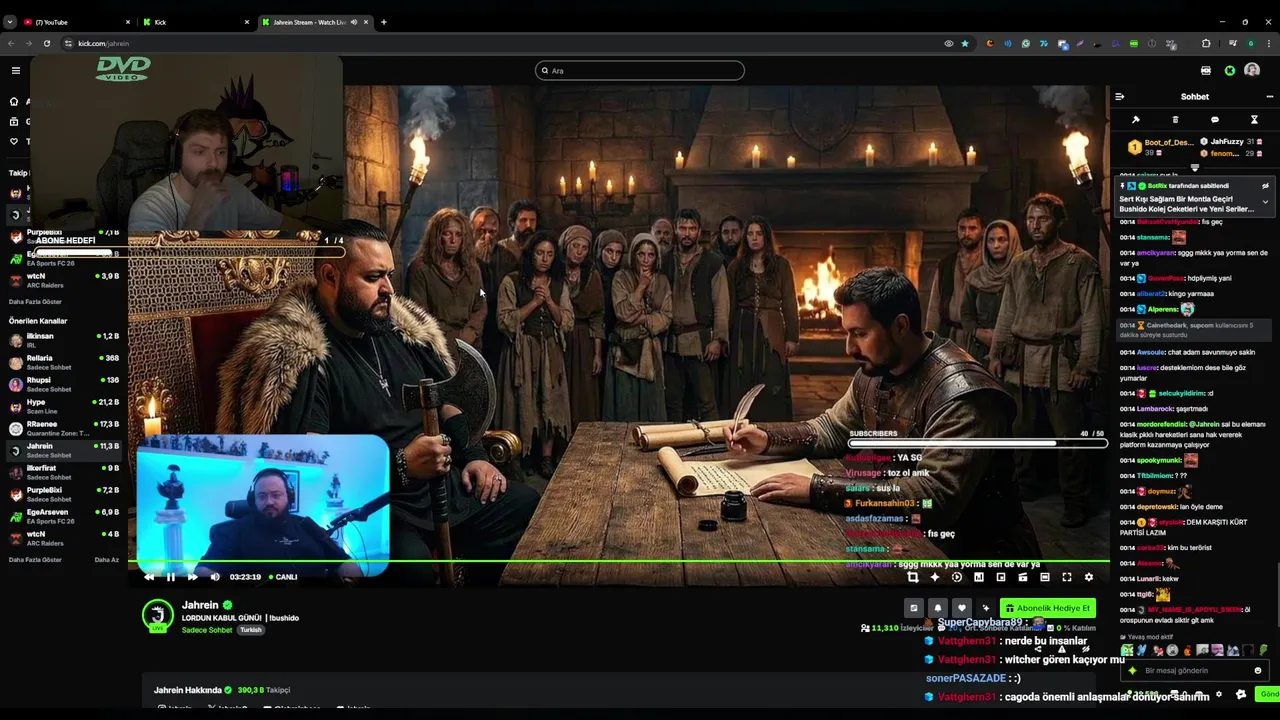Select the Jahrein Stream browser tab
The image size is (1280, 720).
coord(314,22)
